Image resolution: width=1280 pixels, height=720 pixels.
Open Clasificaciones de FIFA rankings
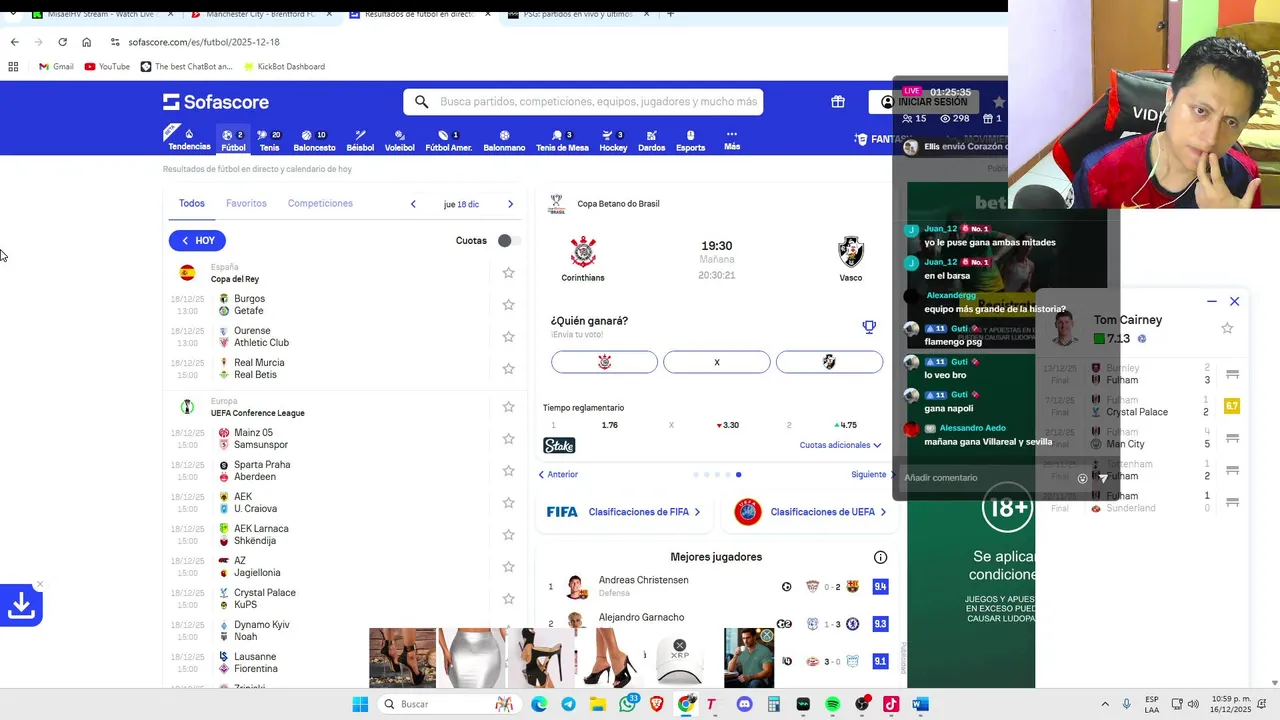click(623, 512)
